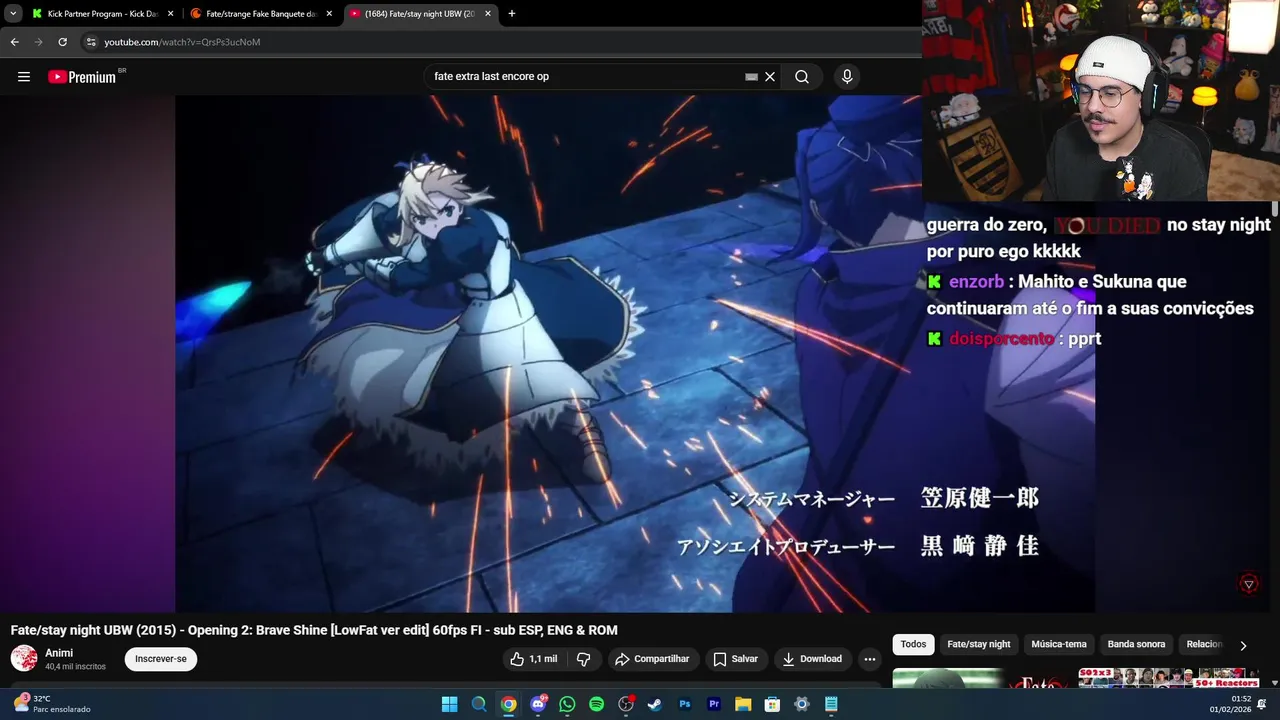Open a new browser tab
The image size is (1280, 720).
pos(512,14)
